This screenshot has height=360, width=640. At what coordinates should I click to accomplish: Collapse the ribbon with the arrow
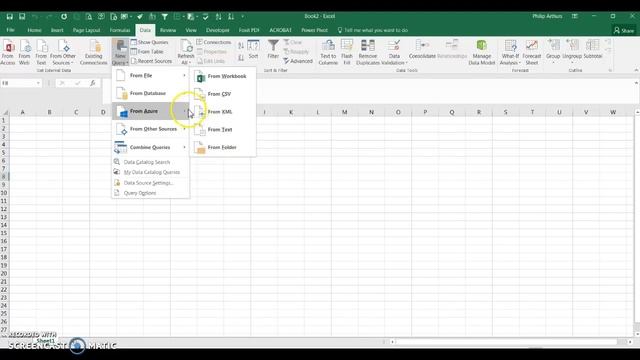636,70
